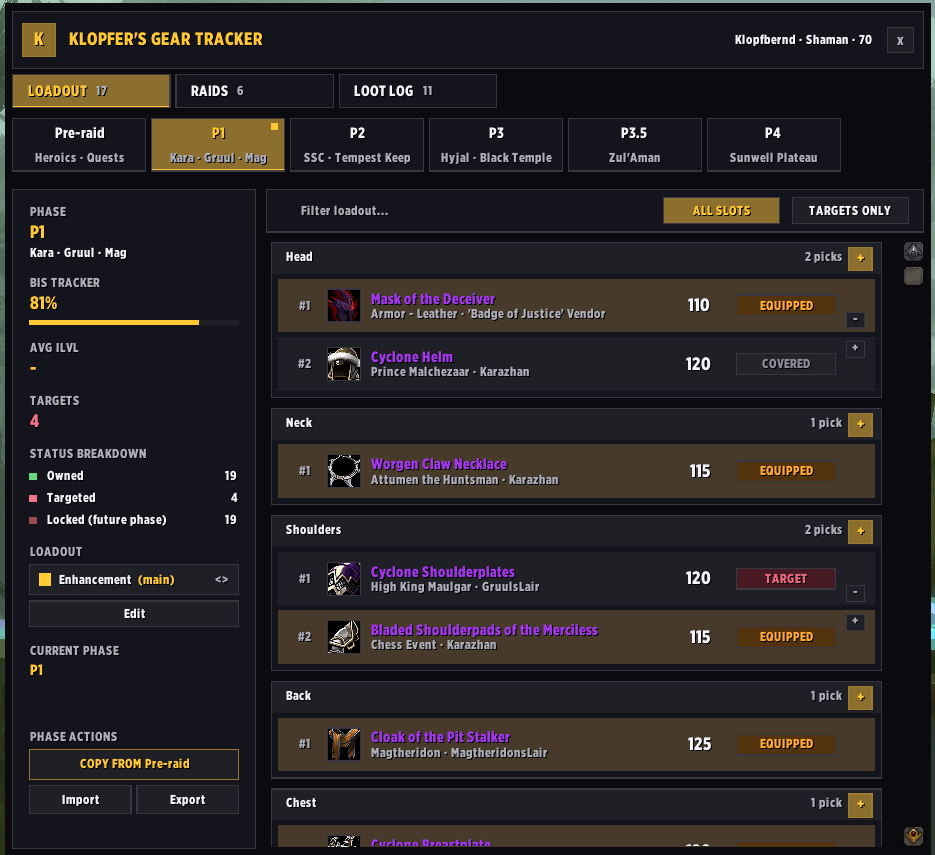Open the Raids tab

coord(254,91)
